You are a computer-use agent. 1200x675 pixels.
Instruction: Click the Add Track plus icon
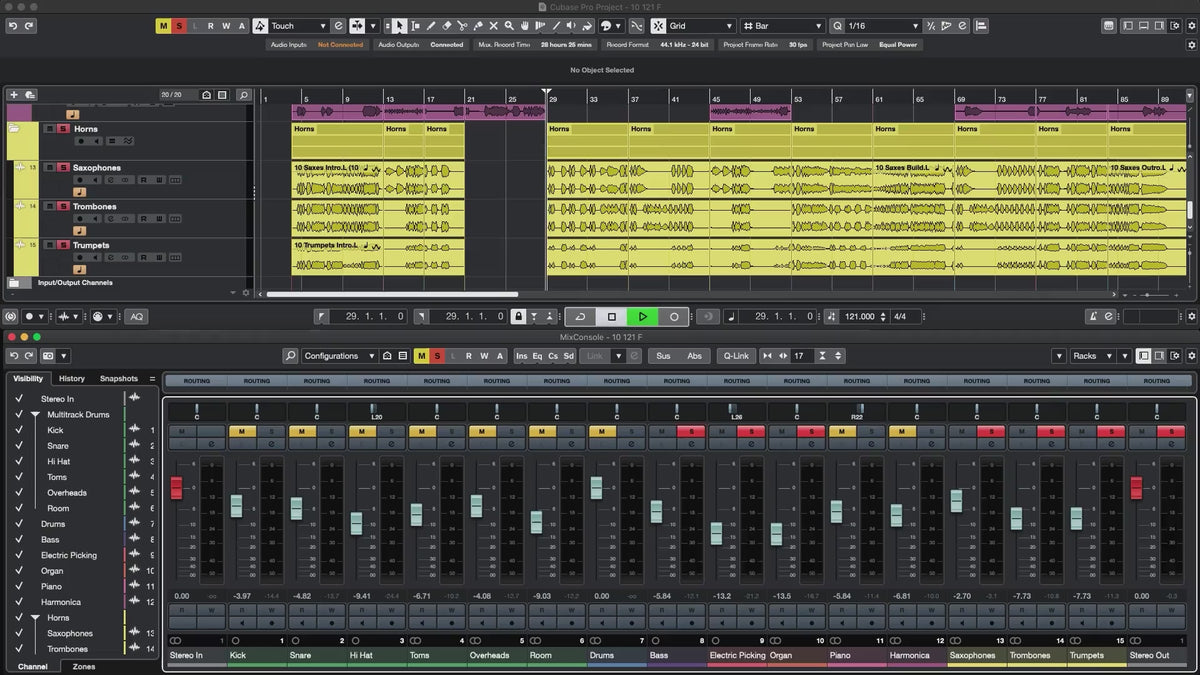coord(14,95)
